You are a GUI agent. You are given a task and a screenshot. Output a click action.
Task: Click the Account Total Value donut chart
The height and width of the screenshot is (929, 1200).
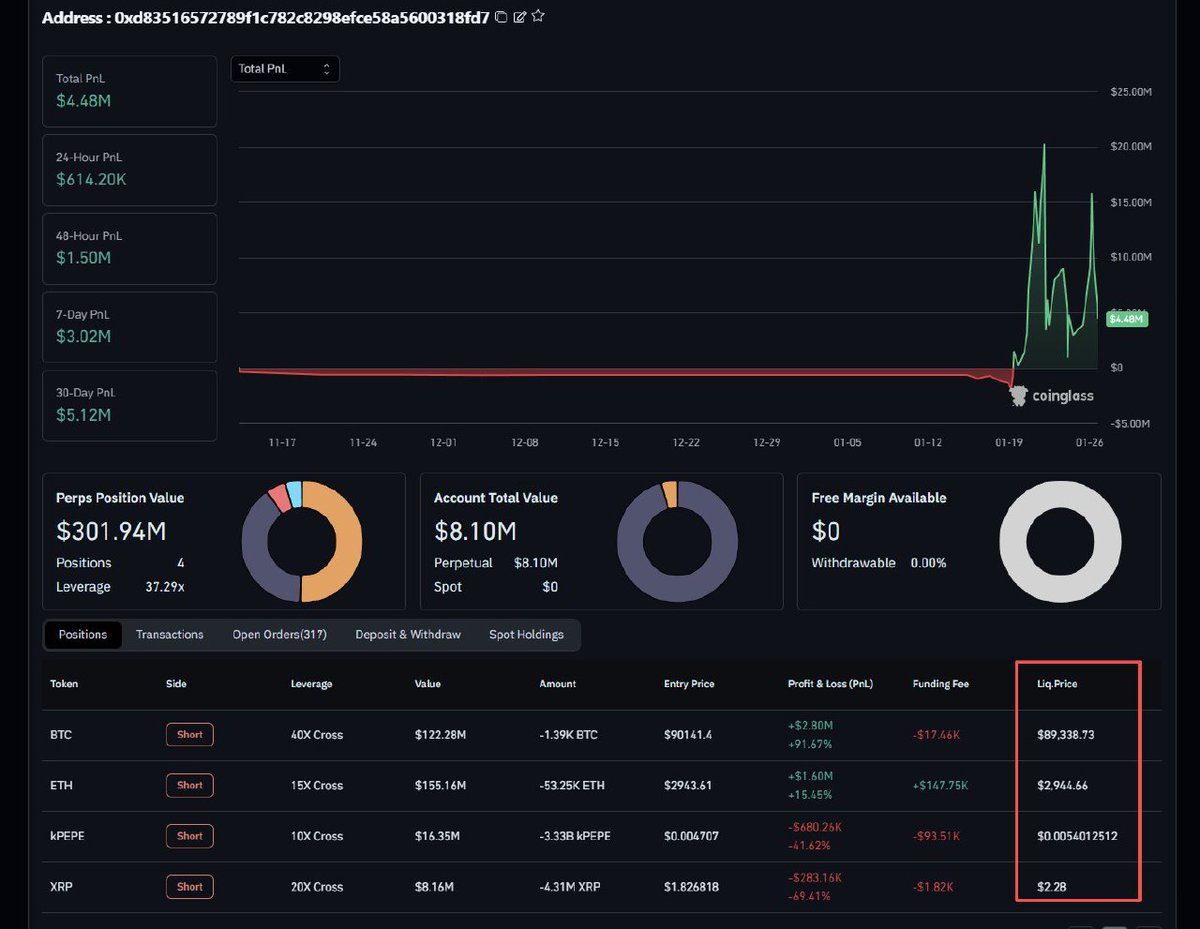coord(678,541)
